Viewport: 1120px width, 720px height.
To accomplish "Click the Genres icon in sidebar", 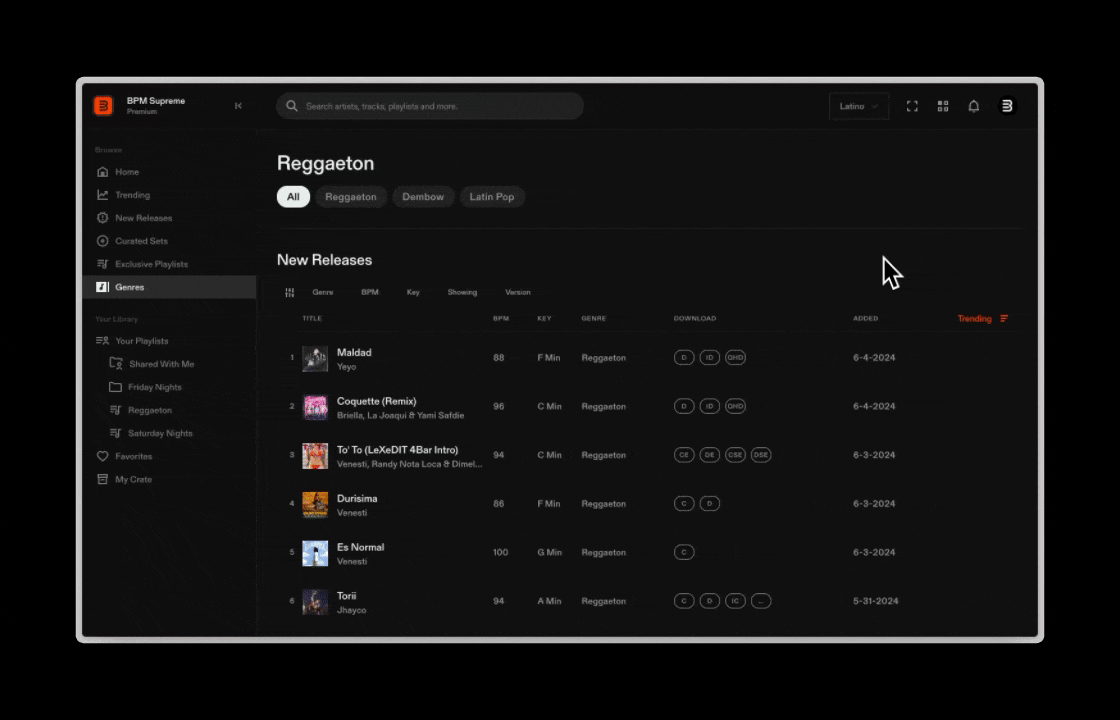I will click(102, 287).
